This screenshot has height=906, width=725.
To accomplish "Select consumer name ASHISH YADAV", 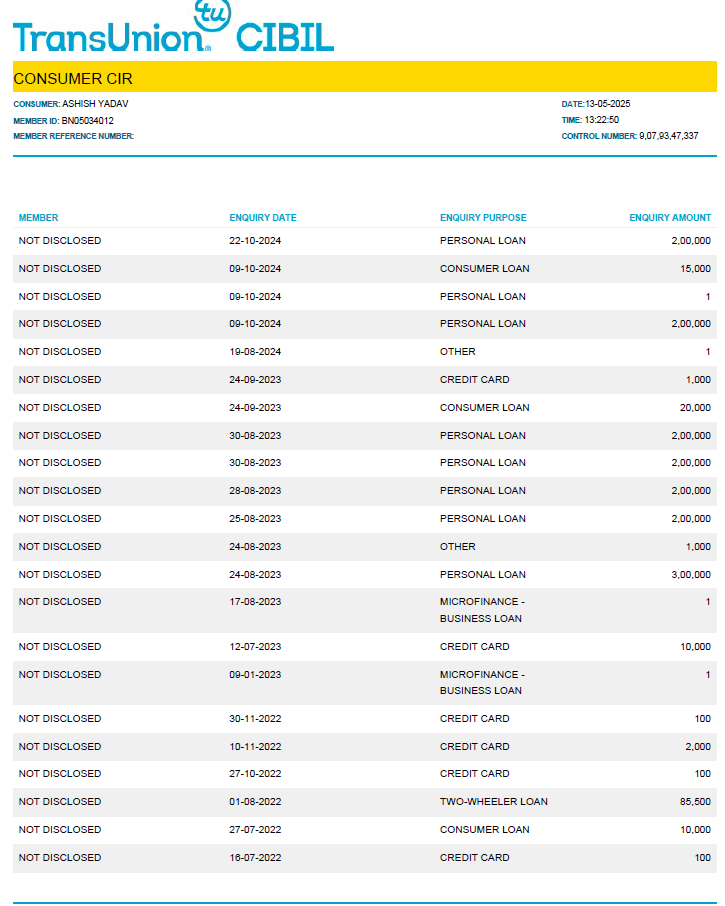I will pos(95,104).
